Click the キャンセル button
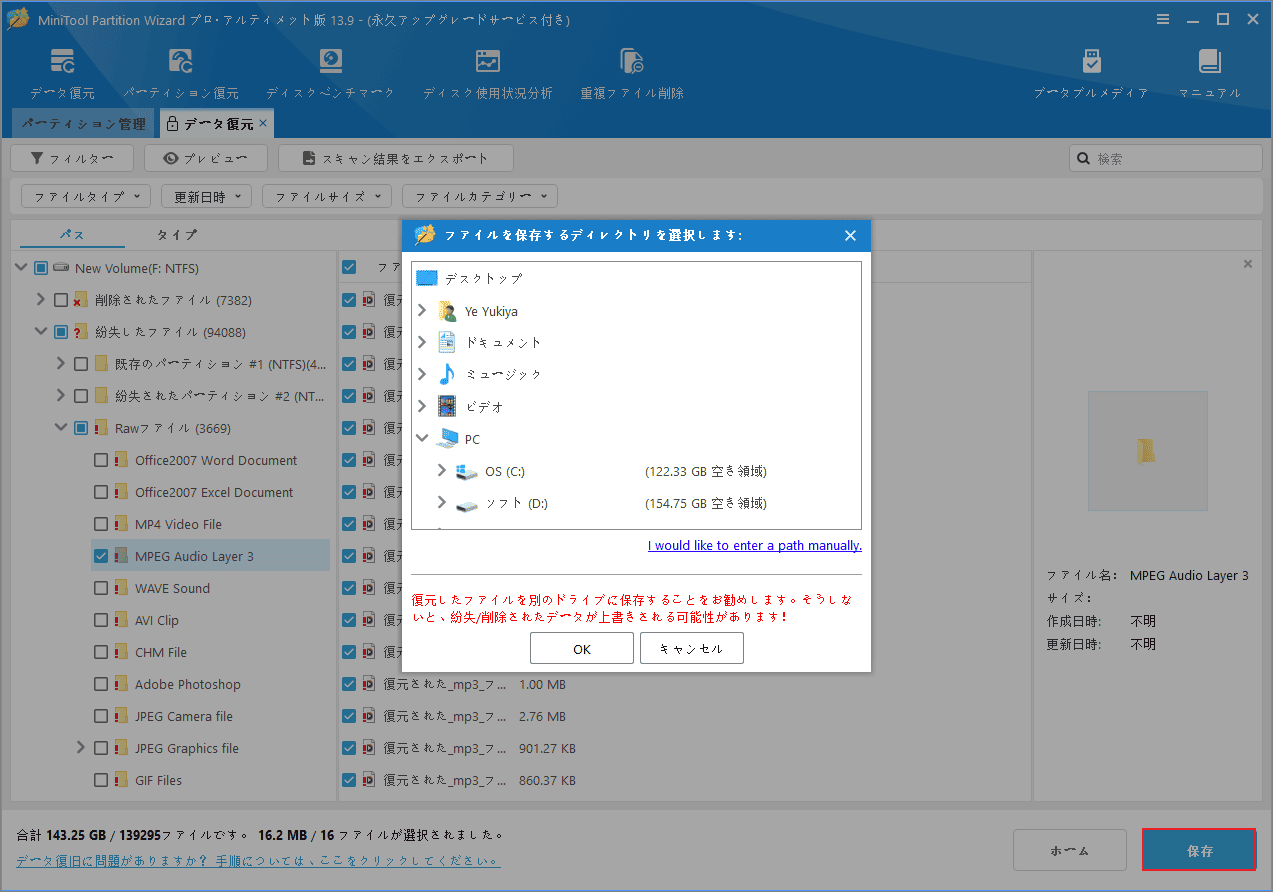1273x892 pixels. pos(692,649)
